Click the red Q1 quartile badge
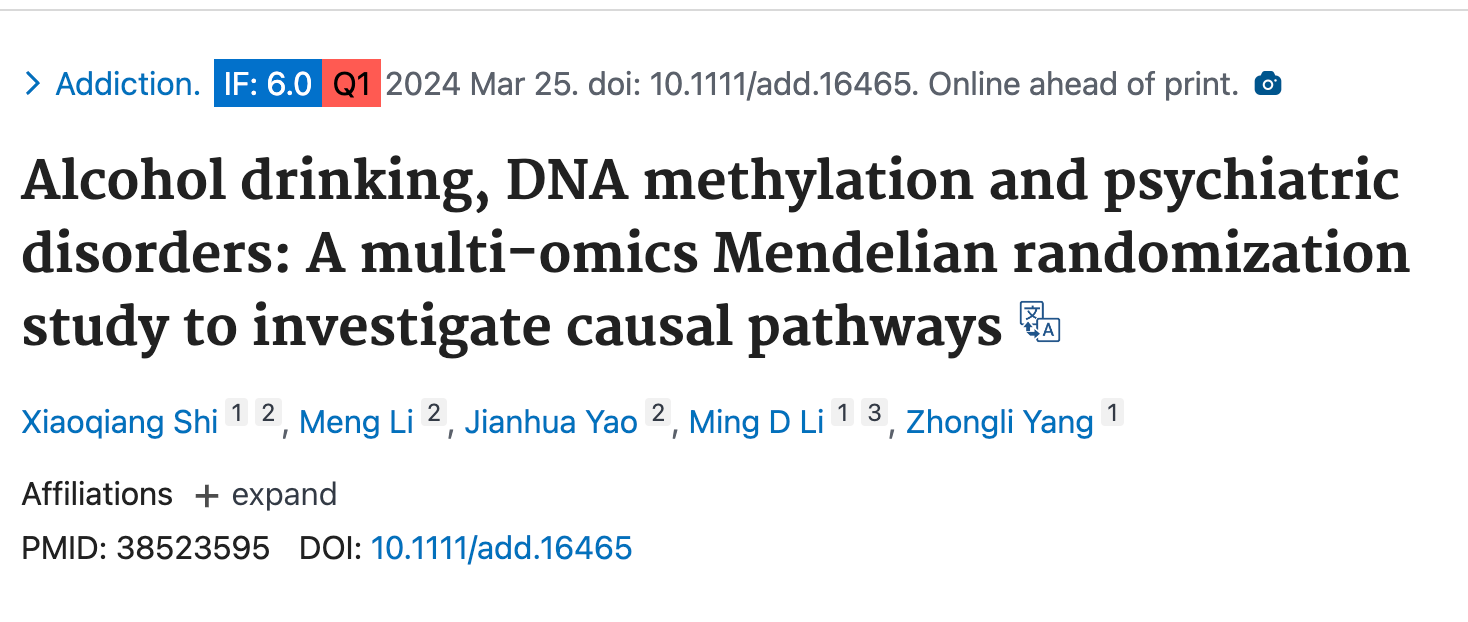Screen dimensions: 1468x622 pos(351,84)
